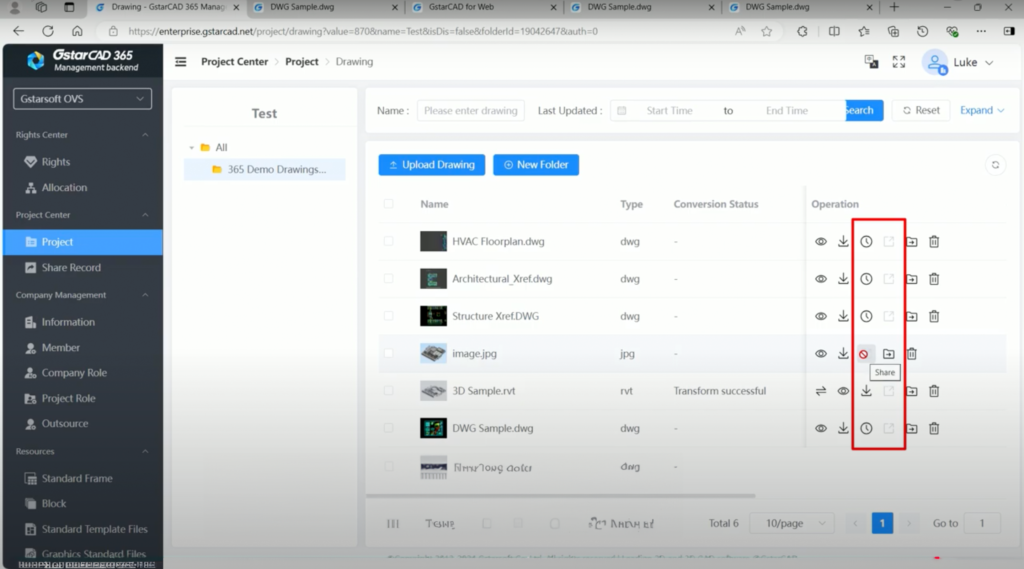Toggle the sidebar hamburger menu icon
The width and height of the screenshot is (1024, 569).
pos(181,62)
